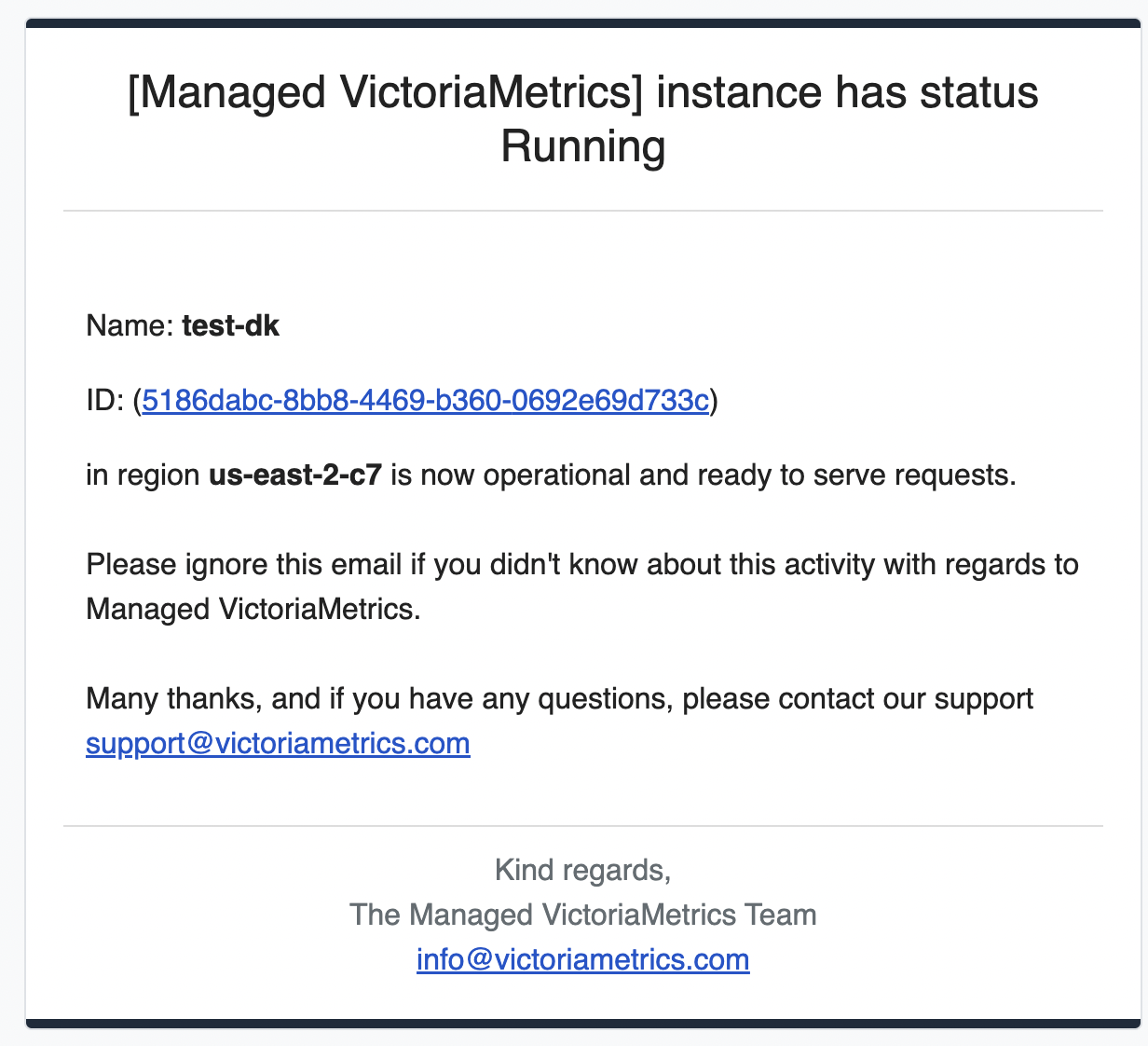Click the 'Managed VictoriaMetrics.' line ending the paragraph
Viewport: 1148px width, 1046px height.
pyautogui.click(x=253, y=610)
